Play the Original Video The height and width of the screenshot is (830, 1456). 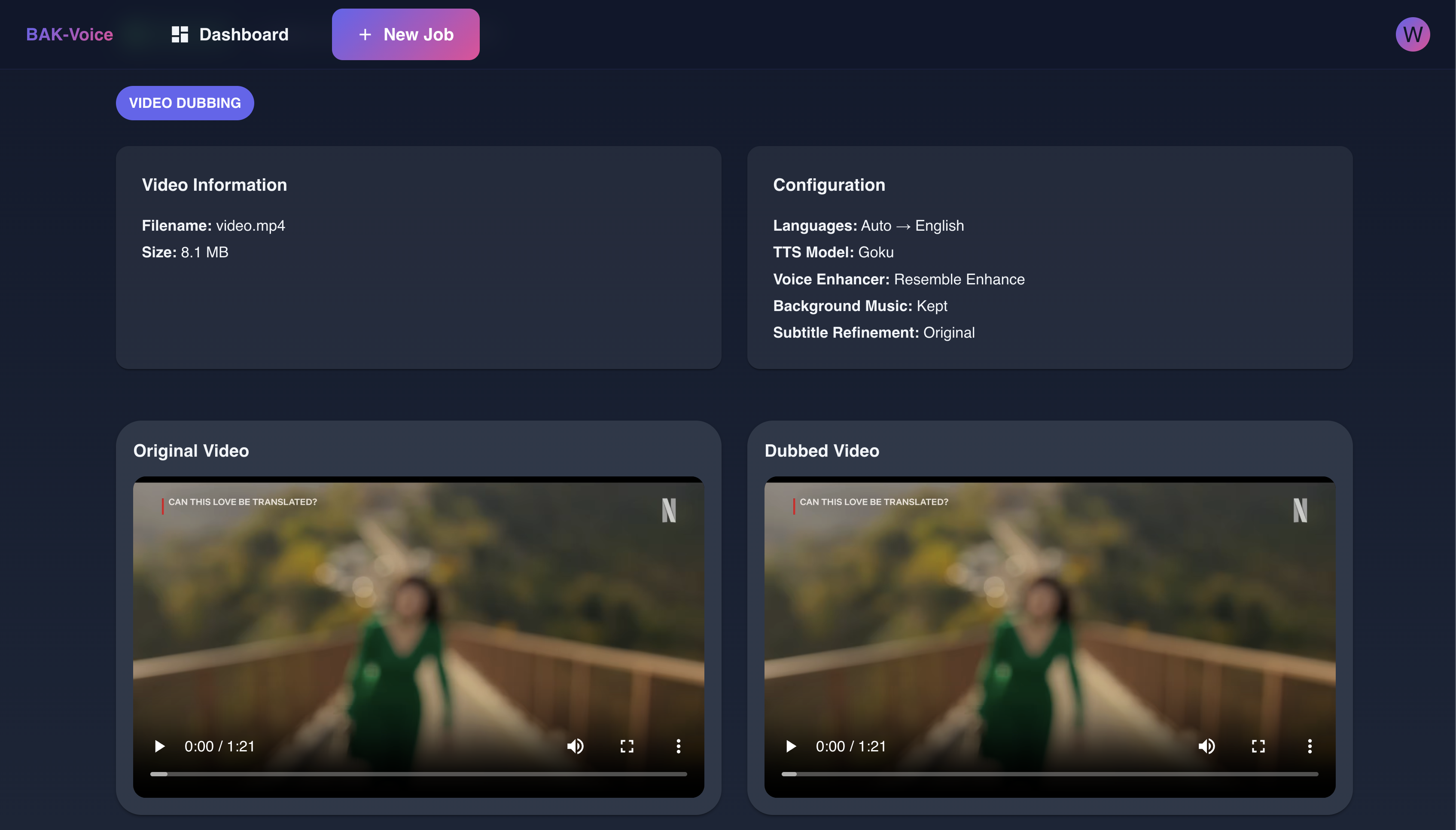(160, 746)
